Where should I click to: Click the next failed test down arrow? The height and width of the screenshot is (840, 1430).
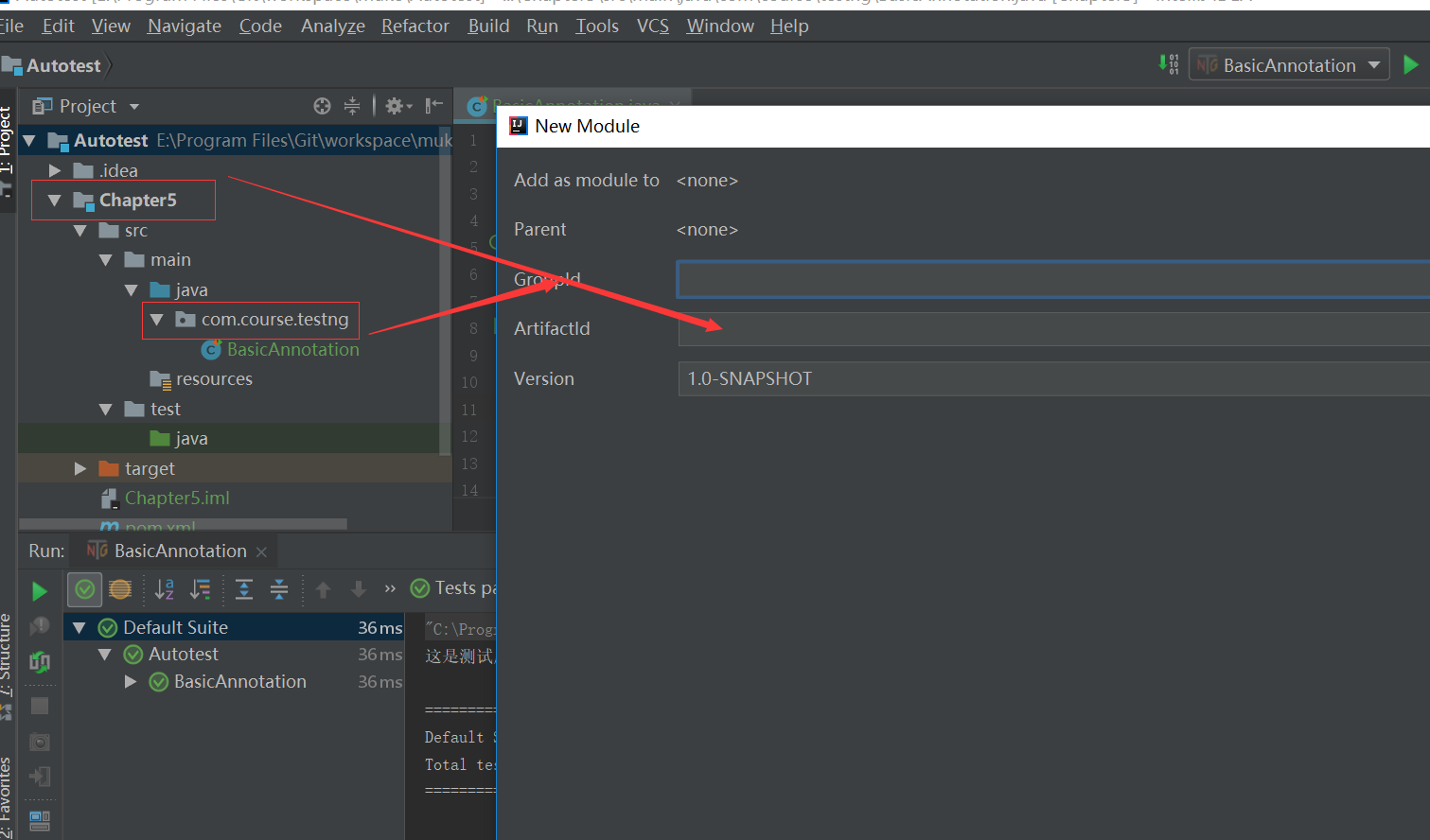(x=359, y=589)
